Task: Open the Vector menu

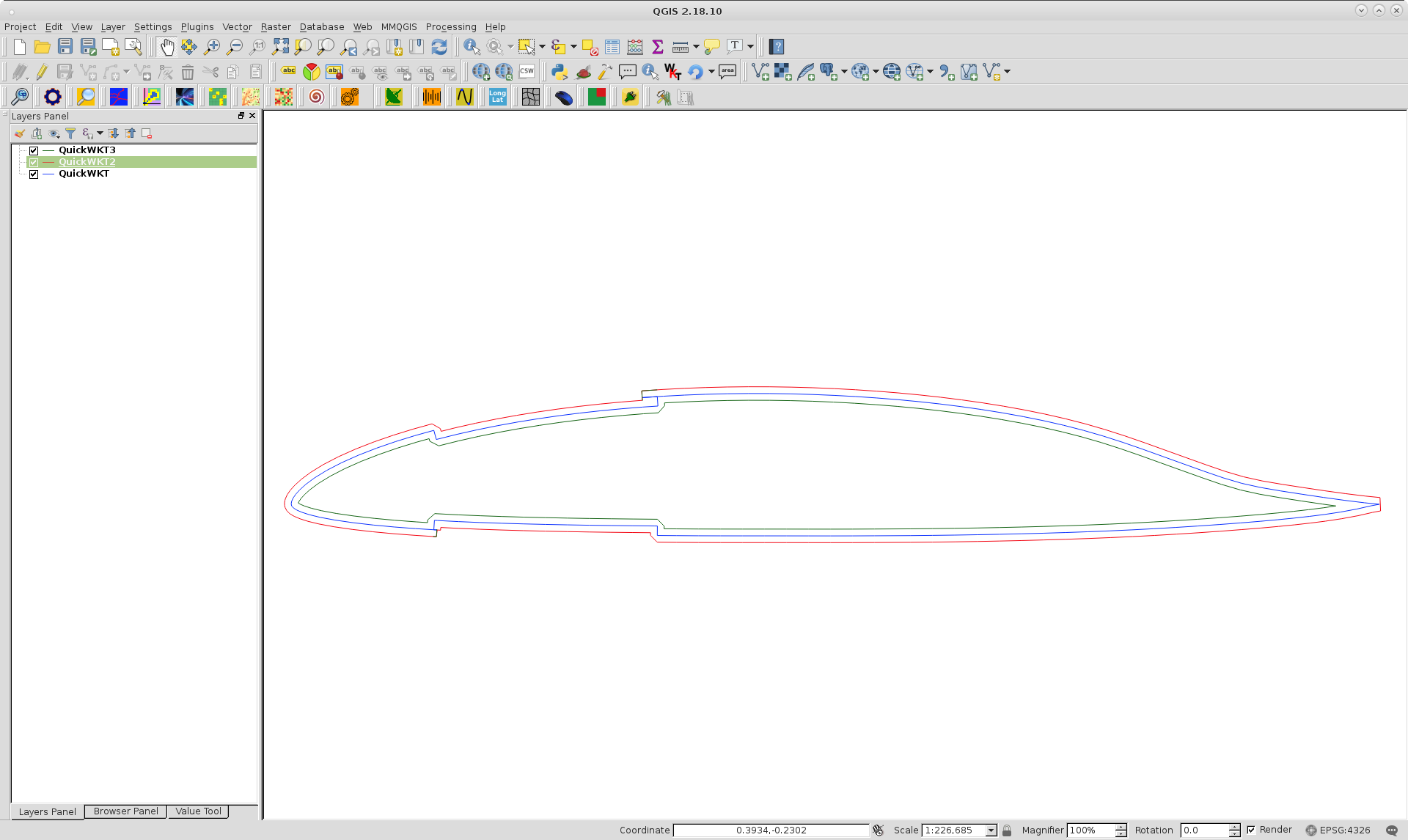Action: coord(237,27)
